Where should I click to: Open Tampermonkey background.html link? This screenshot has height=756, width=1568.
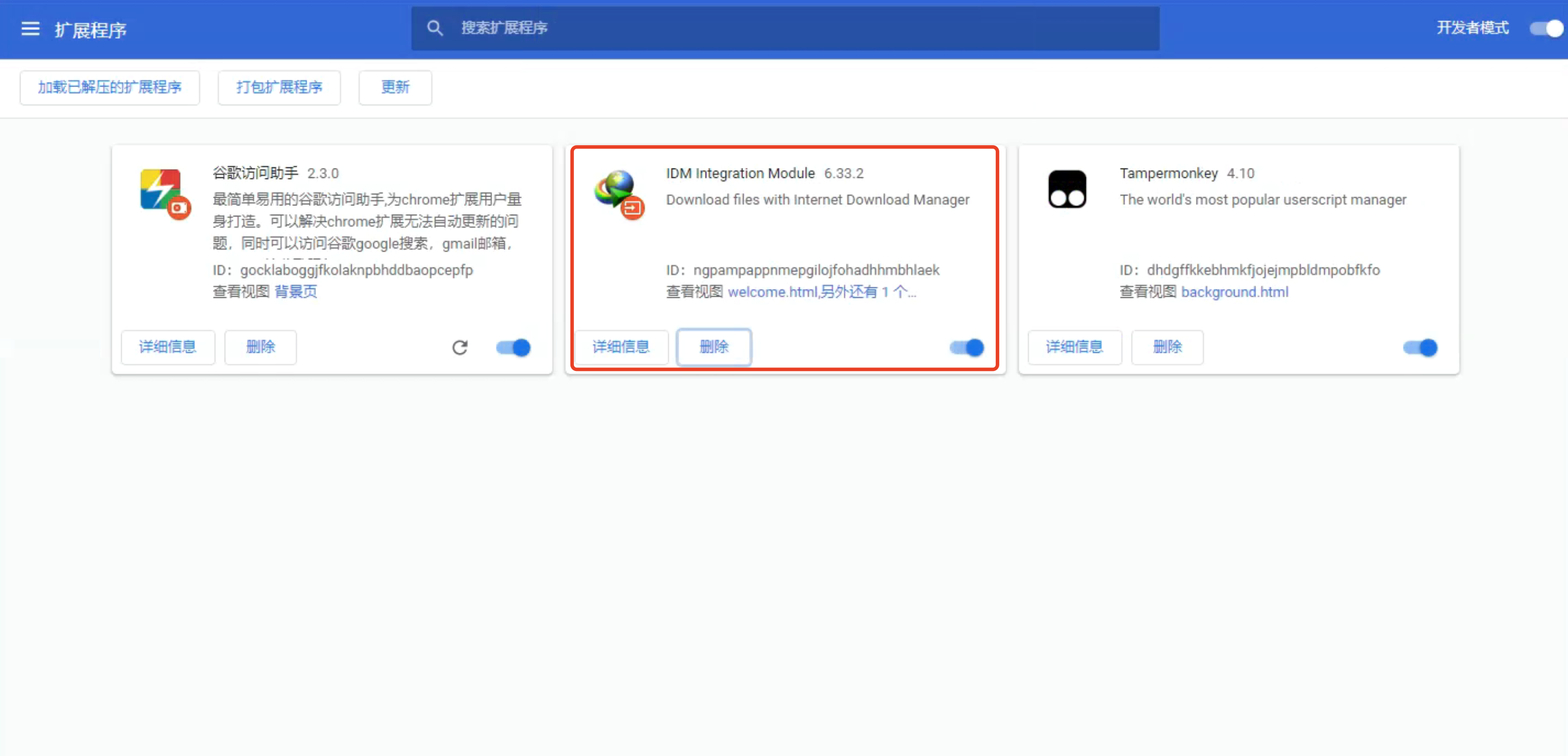[x=1235, y=292]
